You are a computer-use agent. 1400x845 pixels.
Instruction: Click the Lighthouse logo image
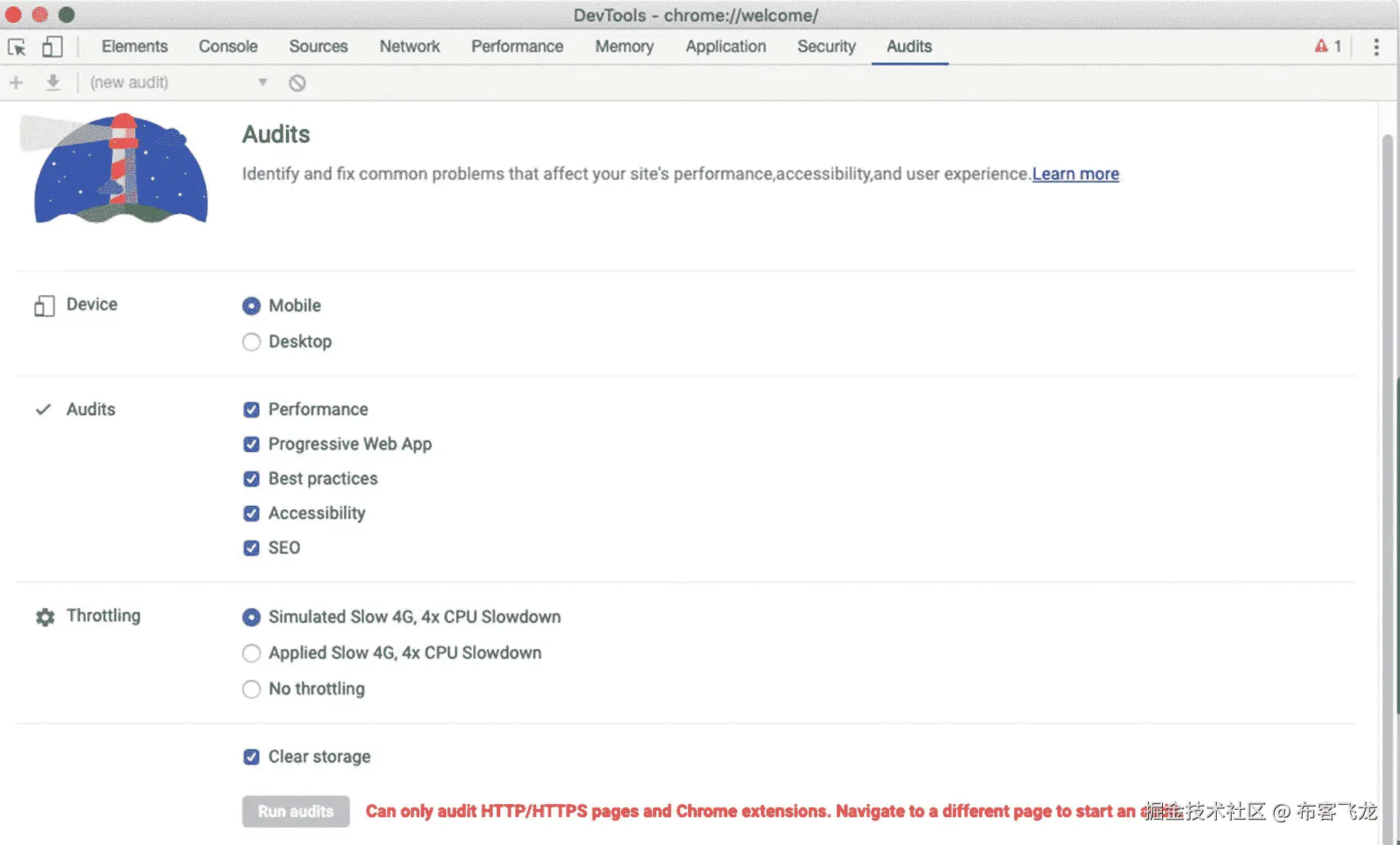click(119, 170)
